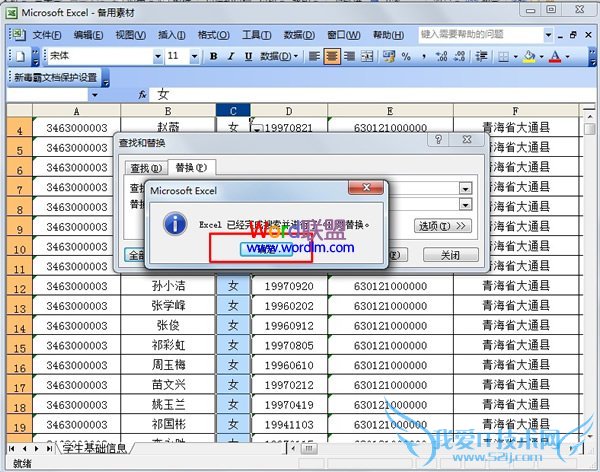Open the font name dropdown

pyautogui.click(x=158, y=57)
